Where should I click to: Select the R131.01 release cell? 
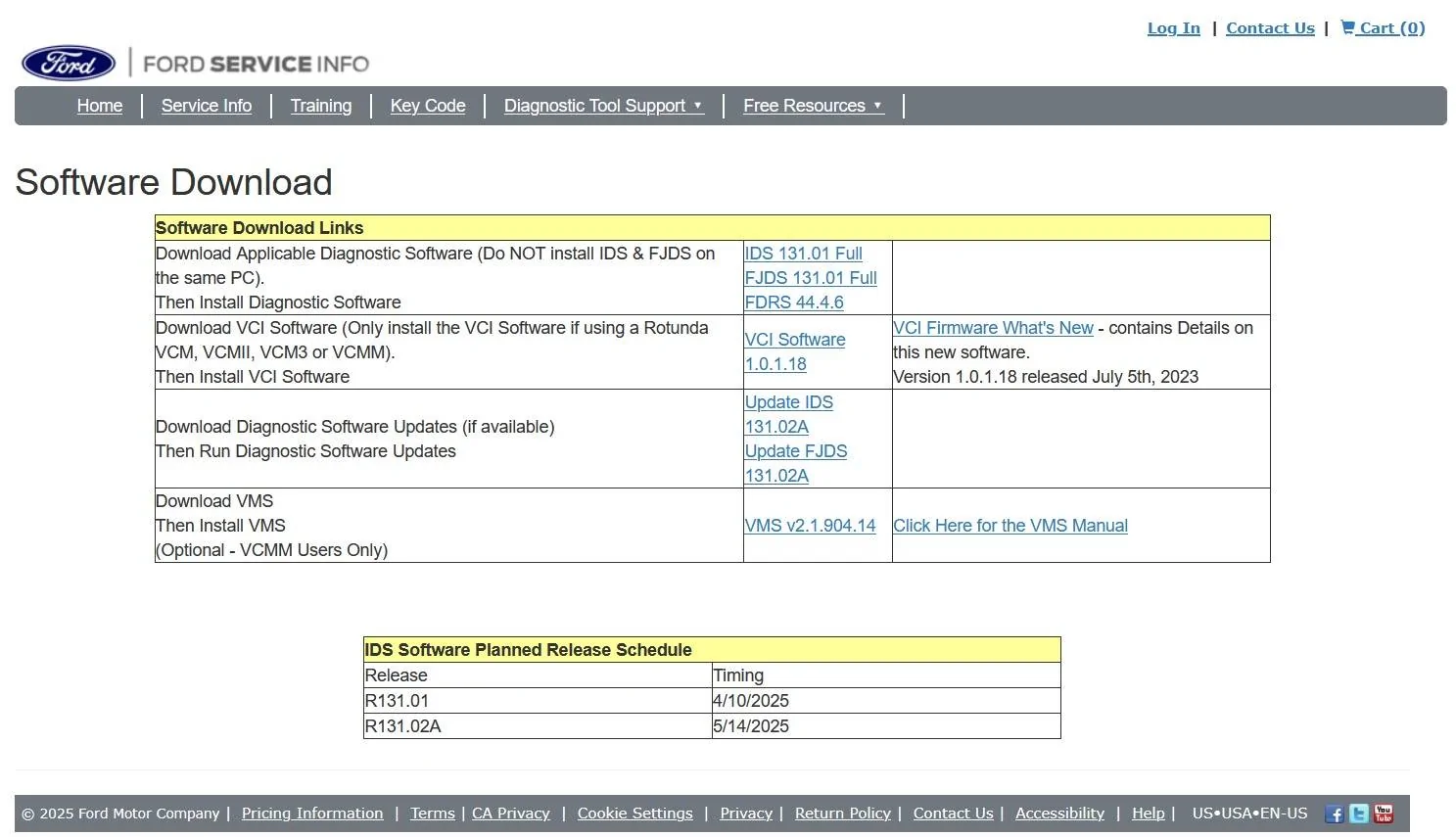click(538, 701)
